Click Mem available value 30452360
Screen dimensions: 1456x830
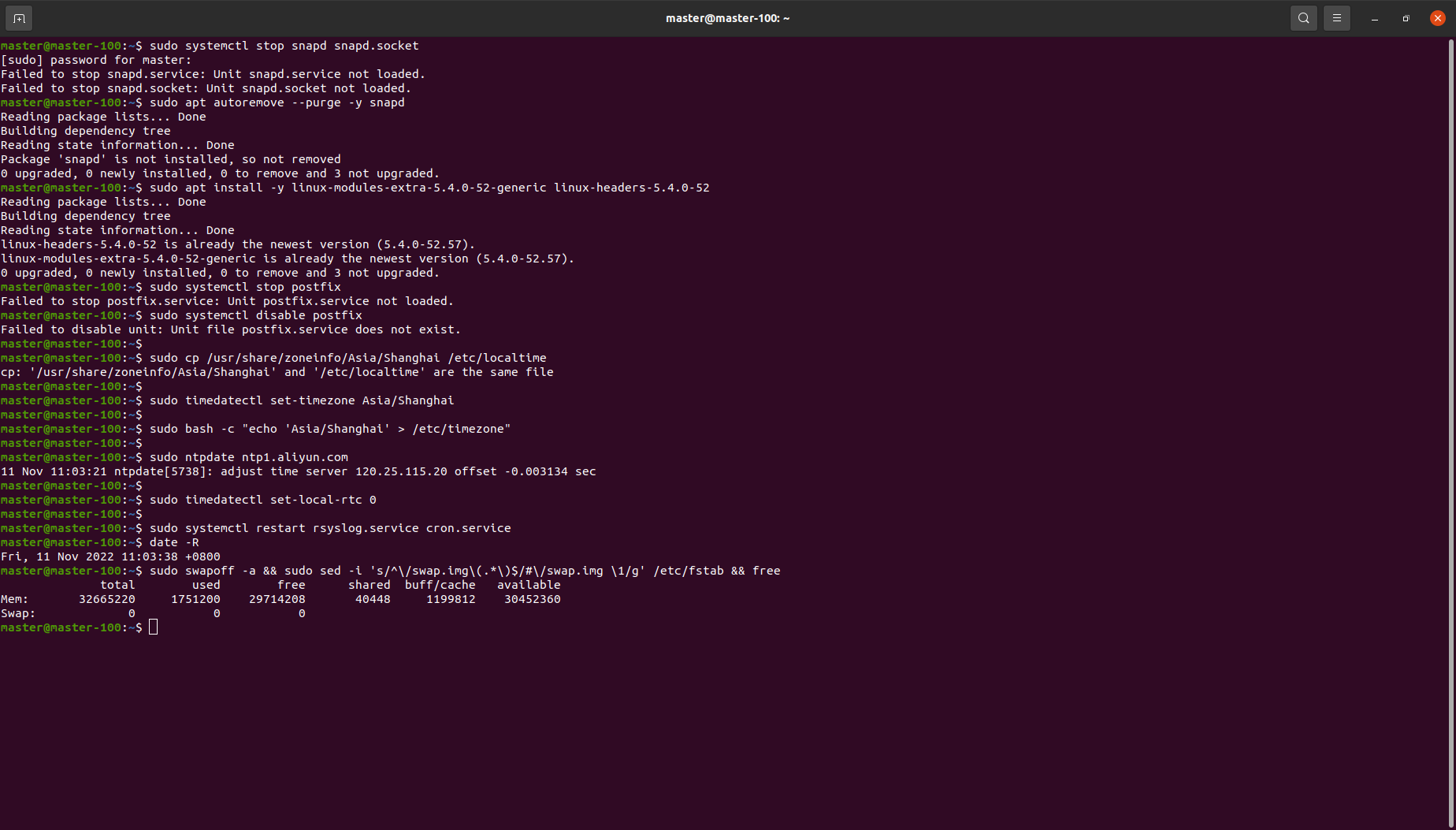pyautogui.click(x=533, y=599)
